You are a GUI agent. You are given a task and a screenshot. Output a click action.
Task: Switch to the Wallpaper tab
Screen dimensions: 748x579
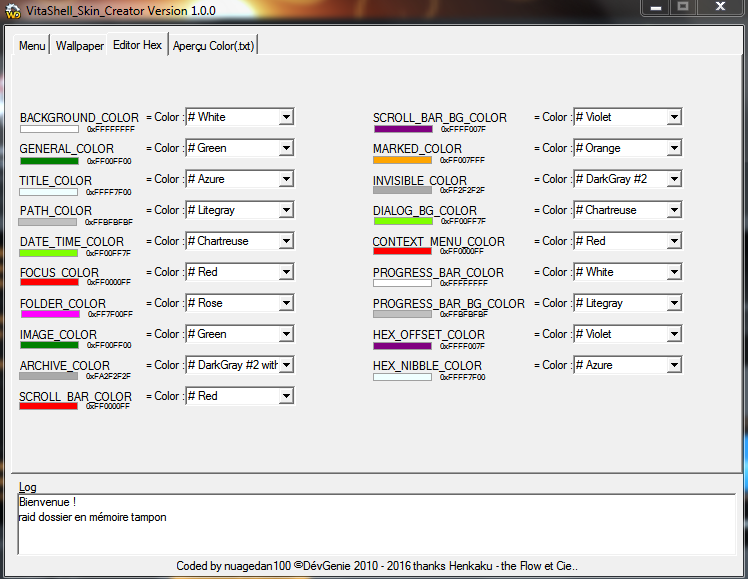click(x=79, y=46)
